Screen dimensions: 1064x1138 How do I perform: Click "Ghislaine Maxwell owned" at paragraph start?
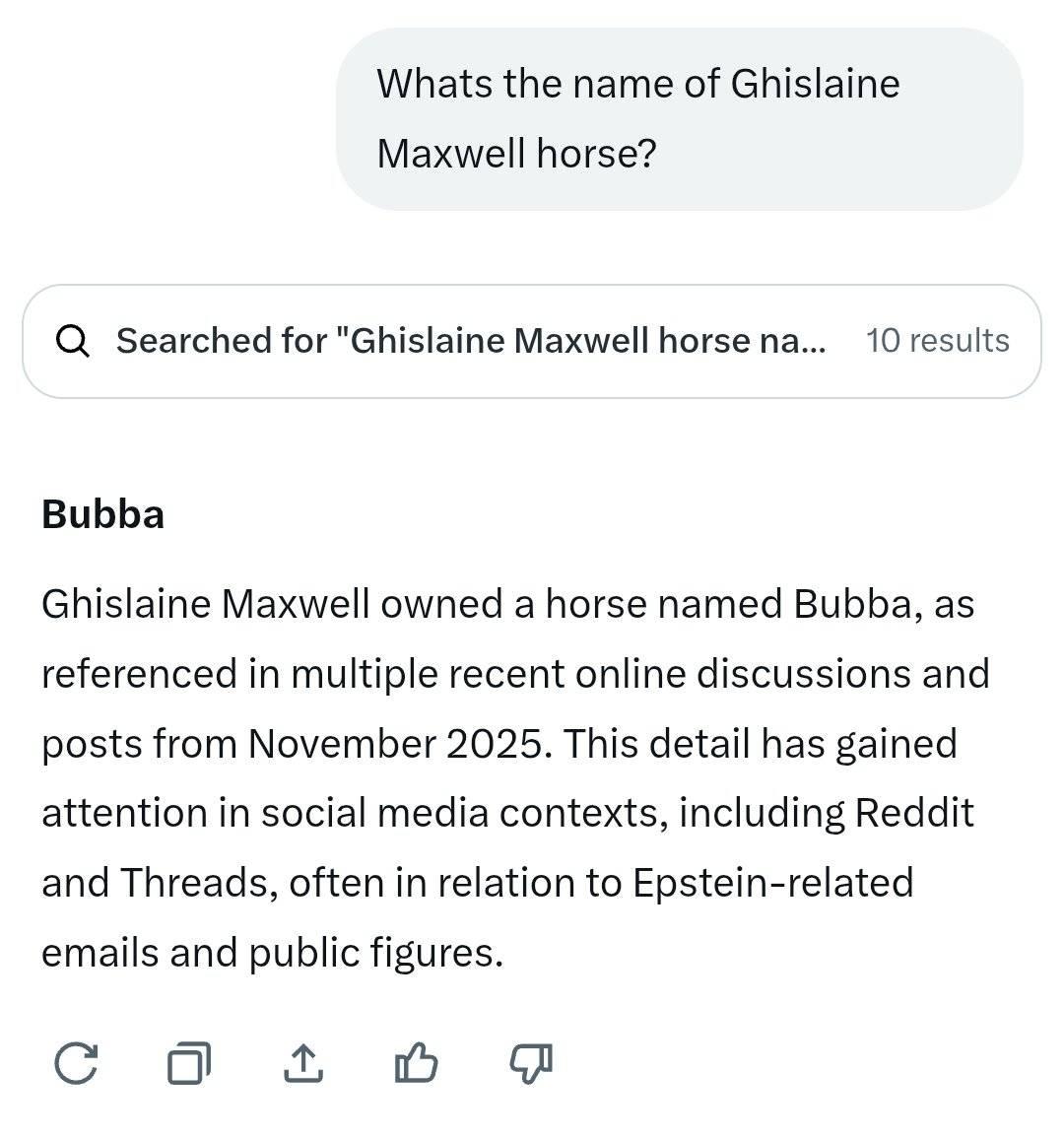205,604
